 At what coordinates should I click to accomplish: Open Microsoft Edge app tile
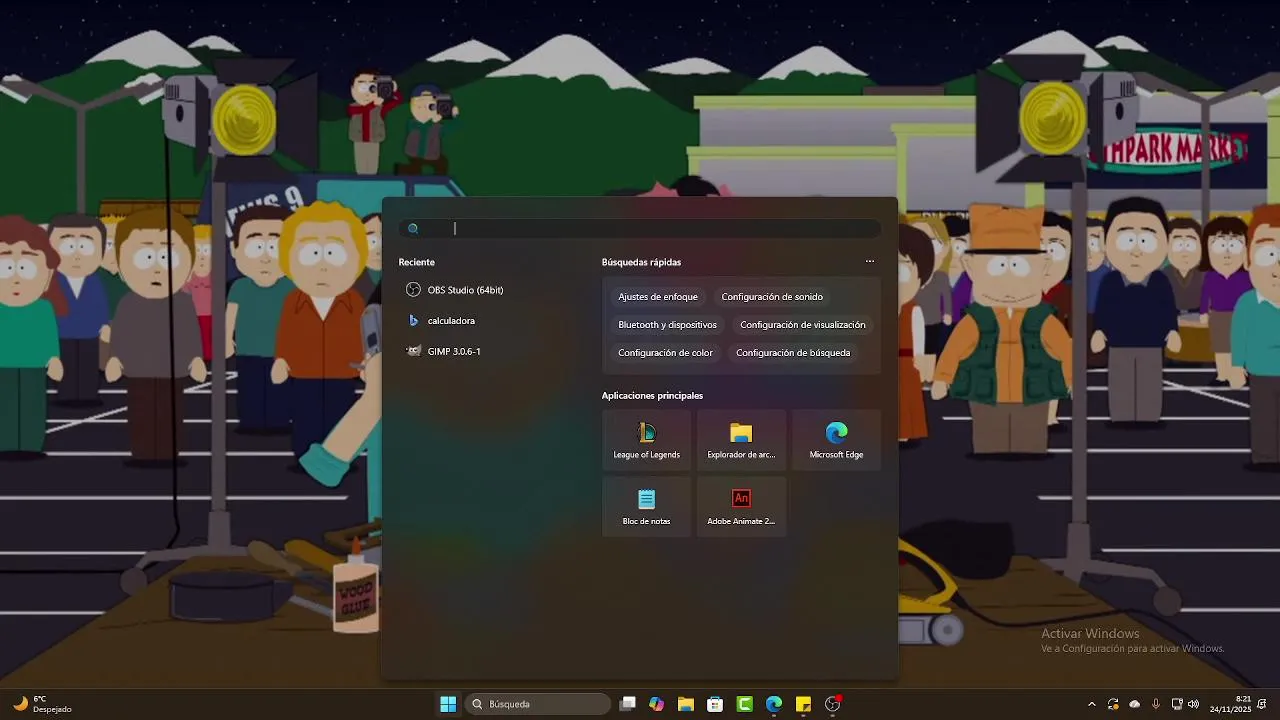click(836, 440)
